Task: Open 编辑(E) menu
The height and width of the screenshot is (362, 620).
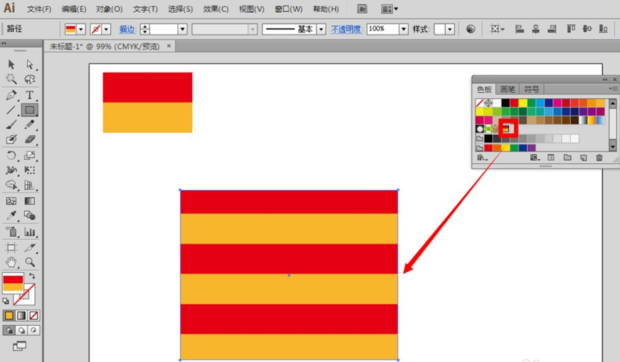Action: tap(74, 9)
